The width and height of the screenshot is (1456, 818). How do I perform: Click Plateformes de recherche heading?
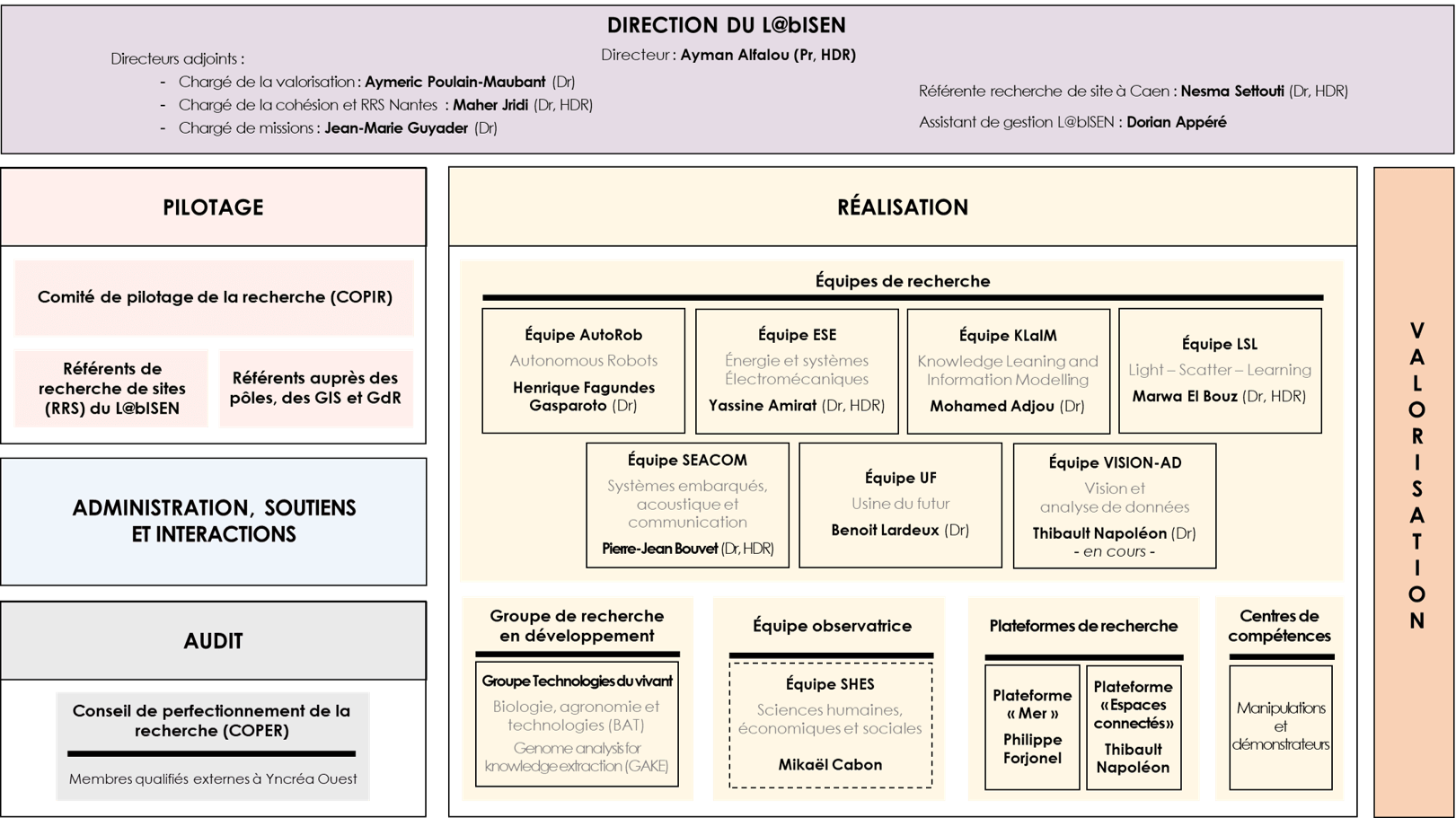coord(1083,626)
